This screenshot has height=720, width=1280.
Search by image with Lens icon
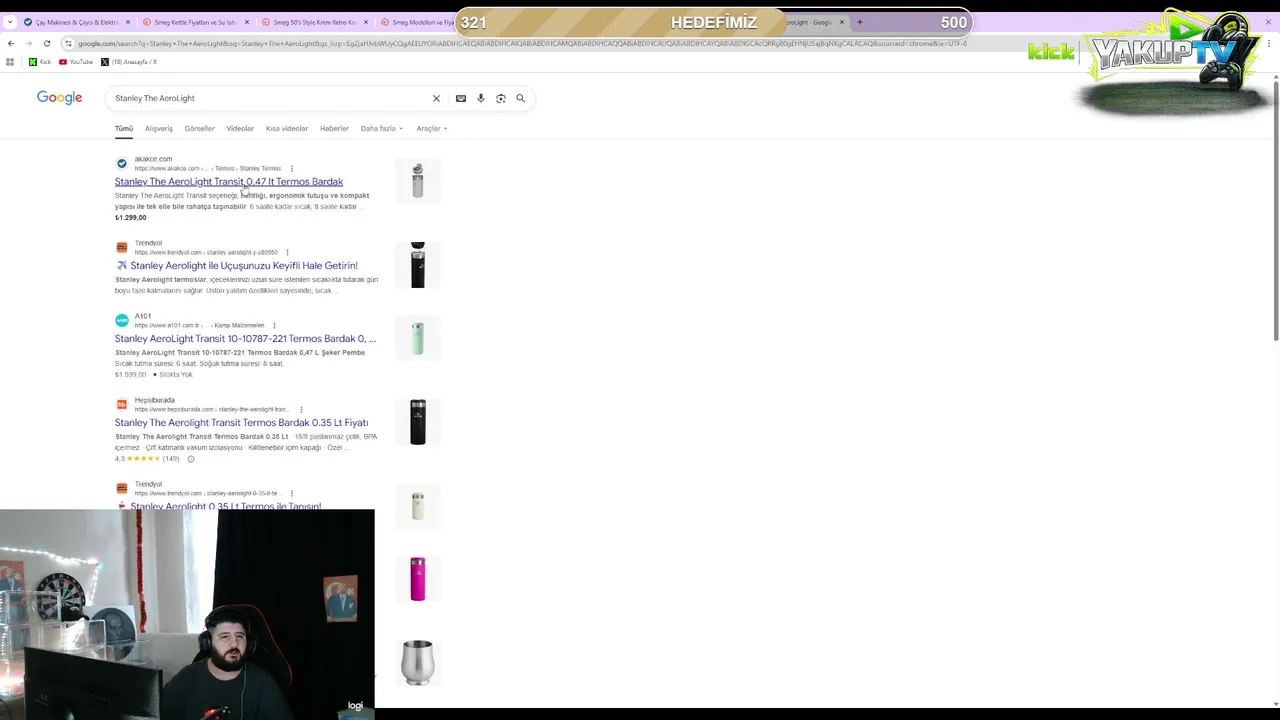point(501,98)
